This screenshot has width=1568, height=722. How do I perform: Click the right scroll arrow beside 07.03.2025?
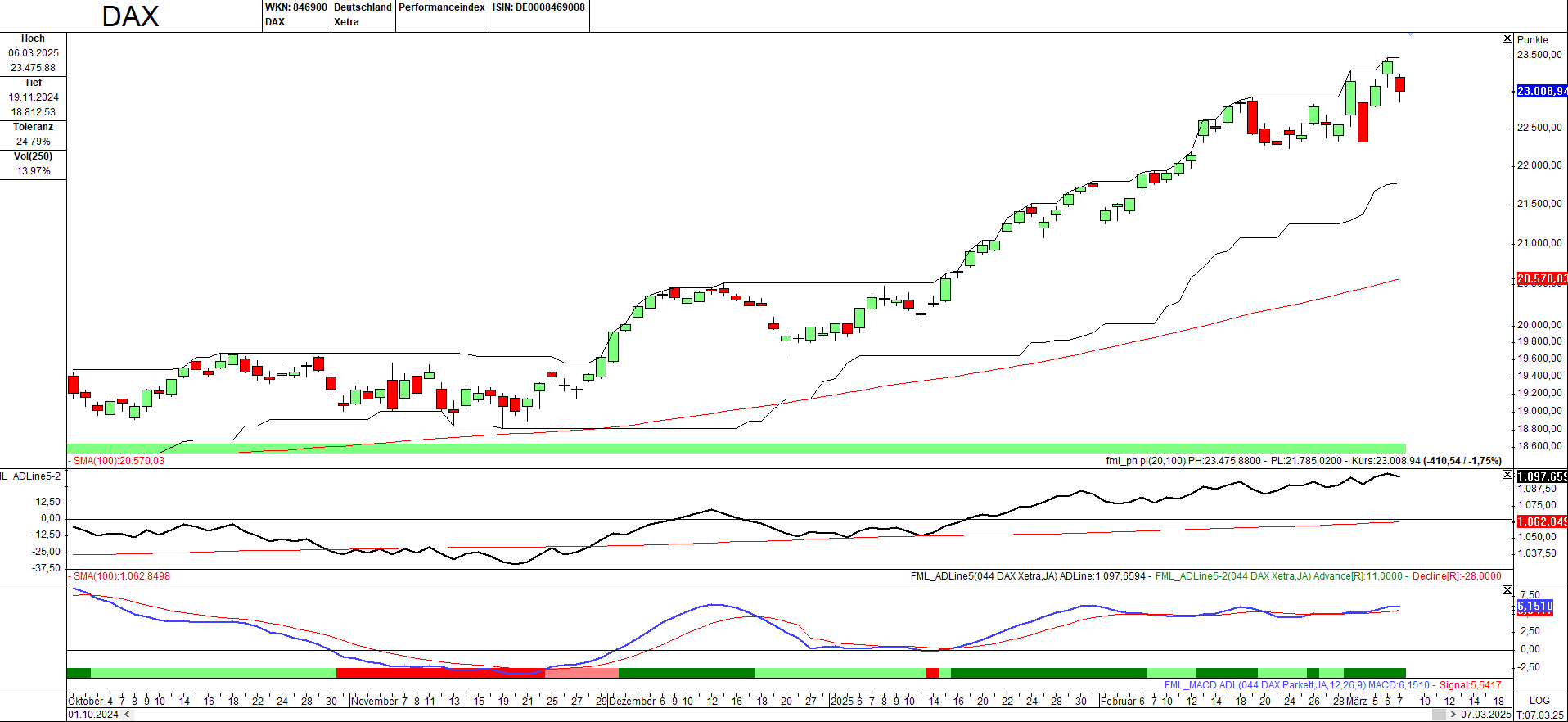pyautogui.click(x=1453, y=715)
